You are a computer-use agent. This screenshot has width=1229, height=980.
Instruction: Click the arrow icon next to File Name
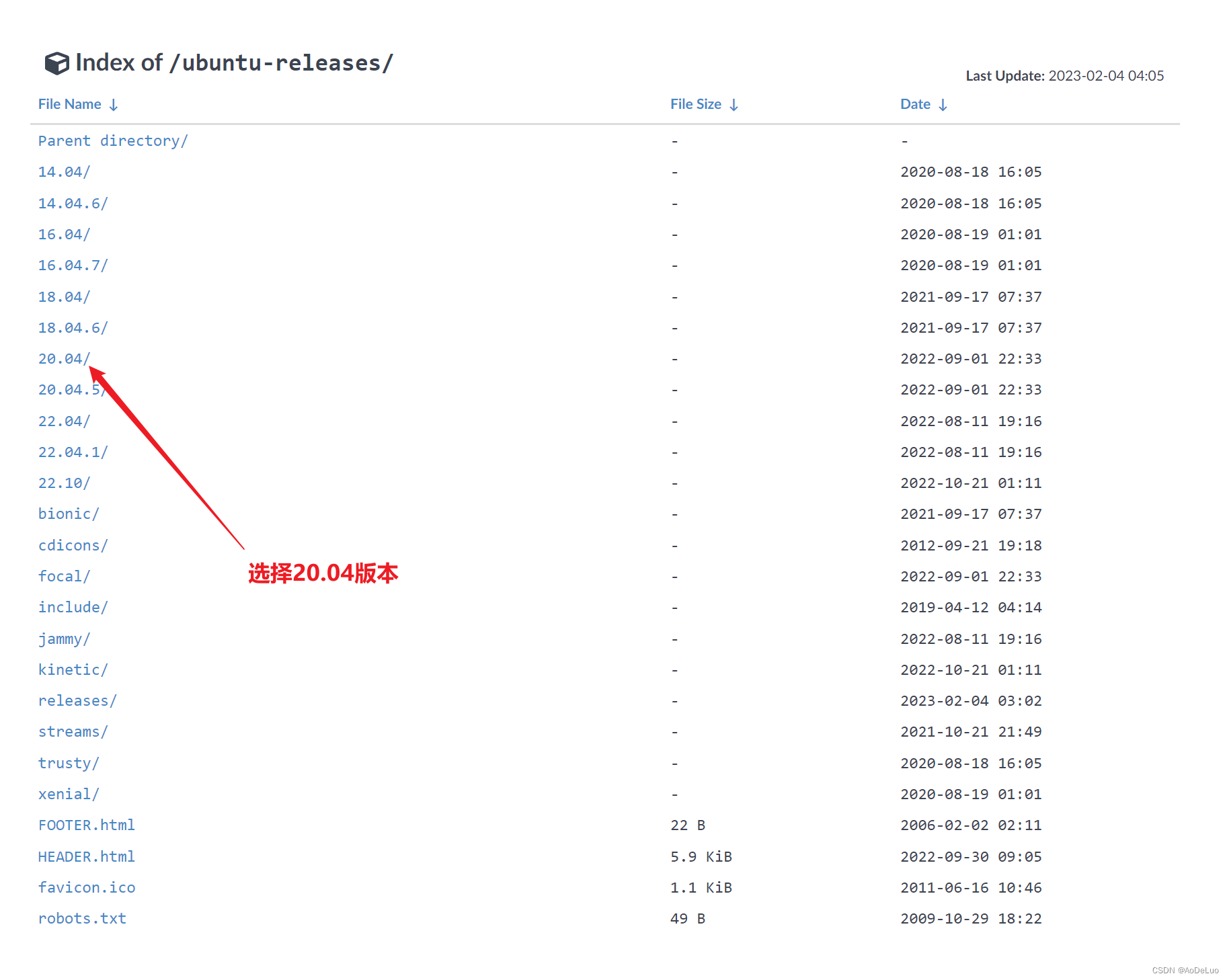pos(114,105)
